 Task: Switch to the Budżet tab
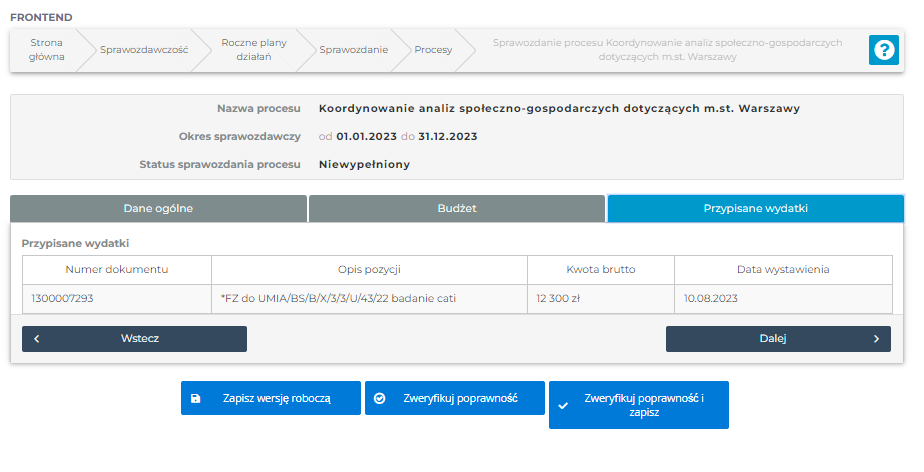456,208
